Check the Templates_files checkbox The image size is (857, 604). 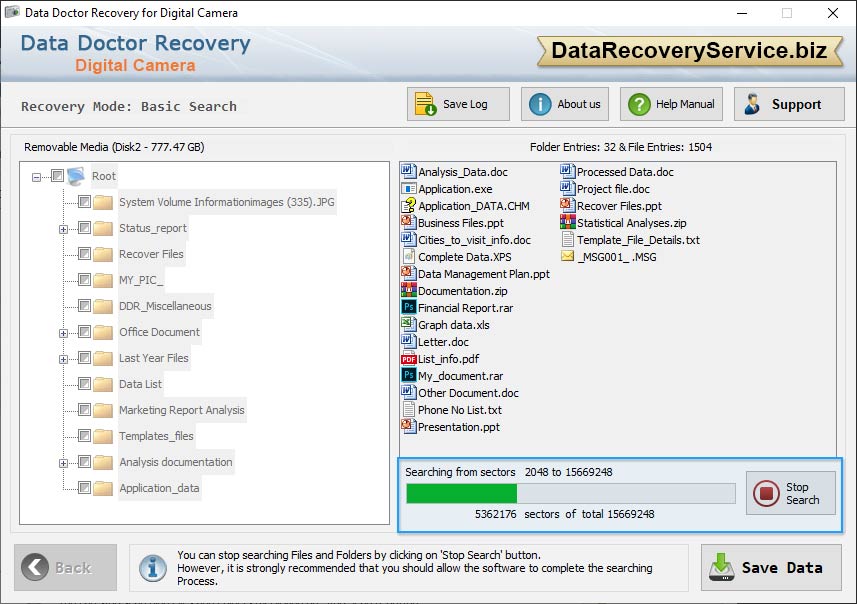84,436
